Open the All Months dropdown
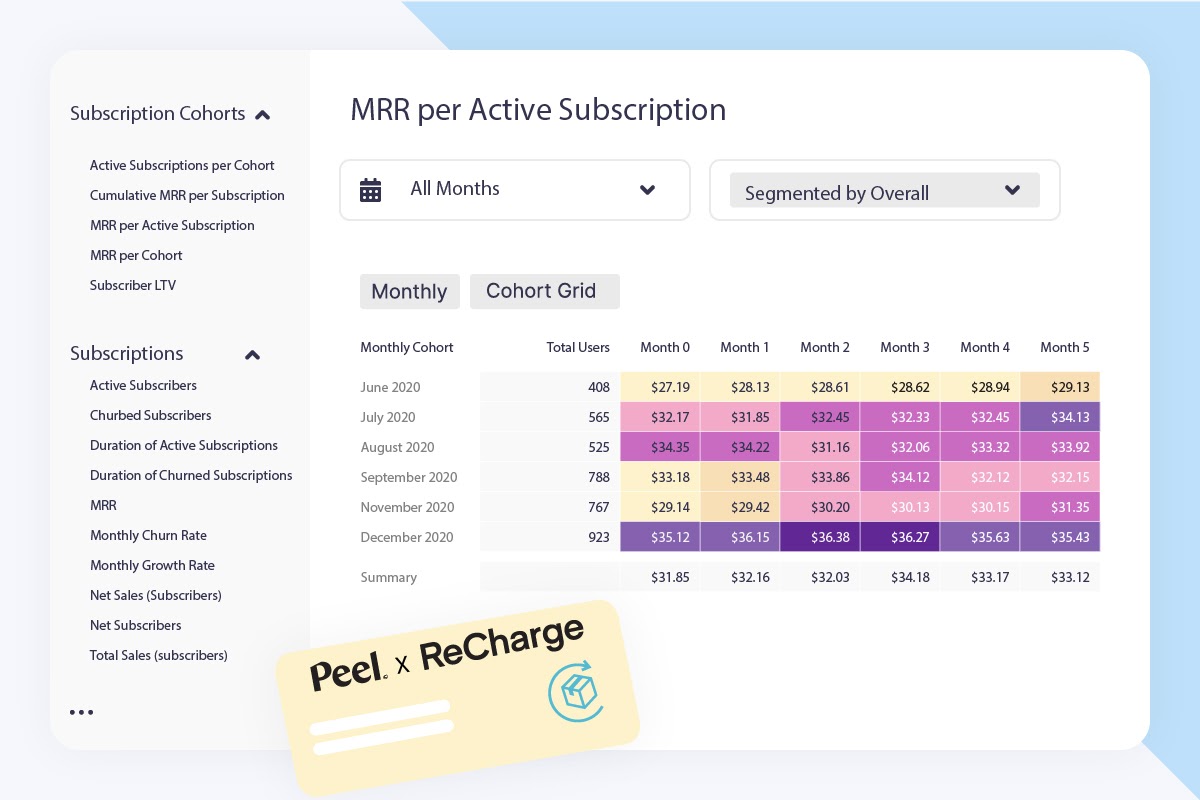Viewport: 1200px width, 800px height. (x=515, y=190)
